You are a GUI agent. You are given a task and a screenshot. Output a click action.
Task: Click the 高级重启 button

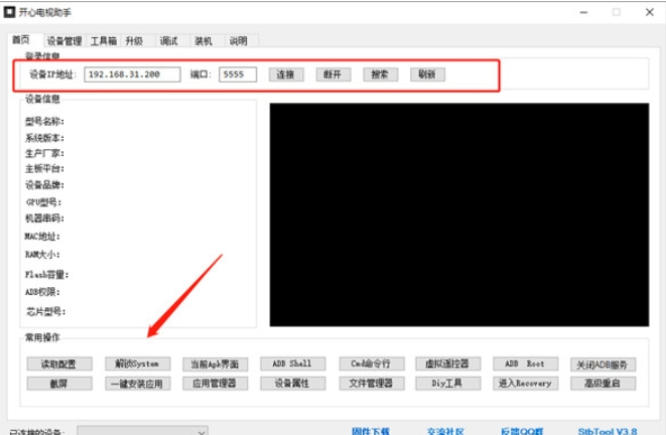(x=603, y=383)
